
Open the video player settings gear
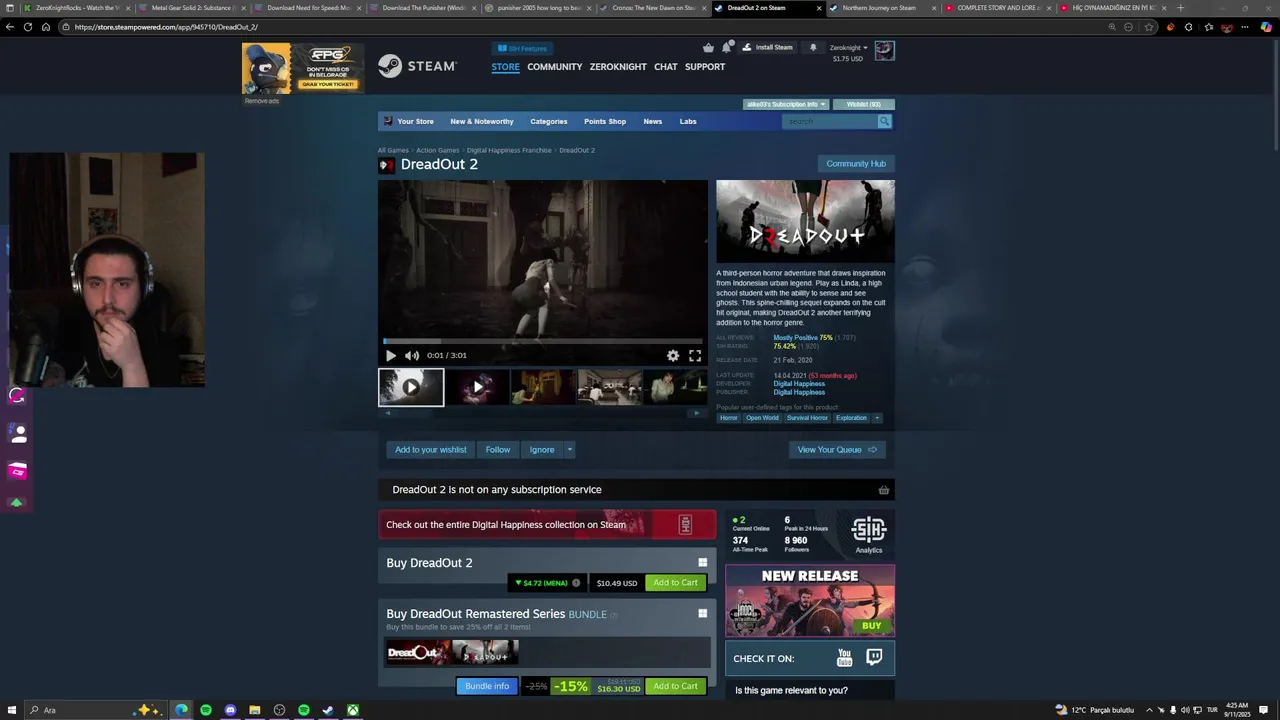[x=673, y=355]
